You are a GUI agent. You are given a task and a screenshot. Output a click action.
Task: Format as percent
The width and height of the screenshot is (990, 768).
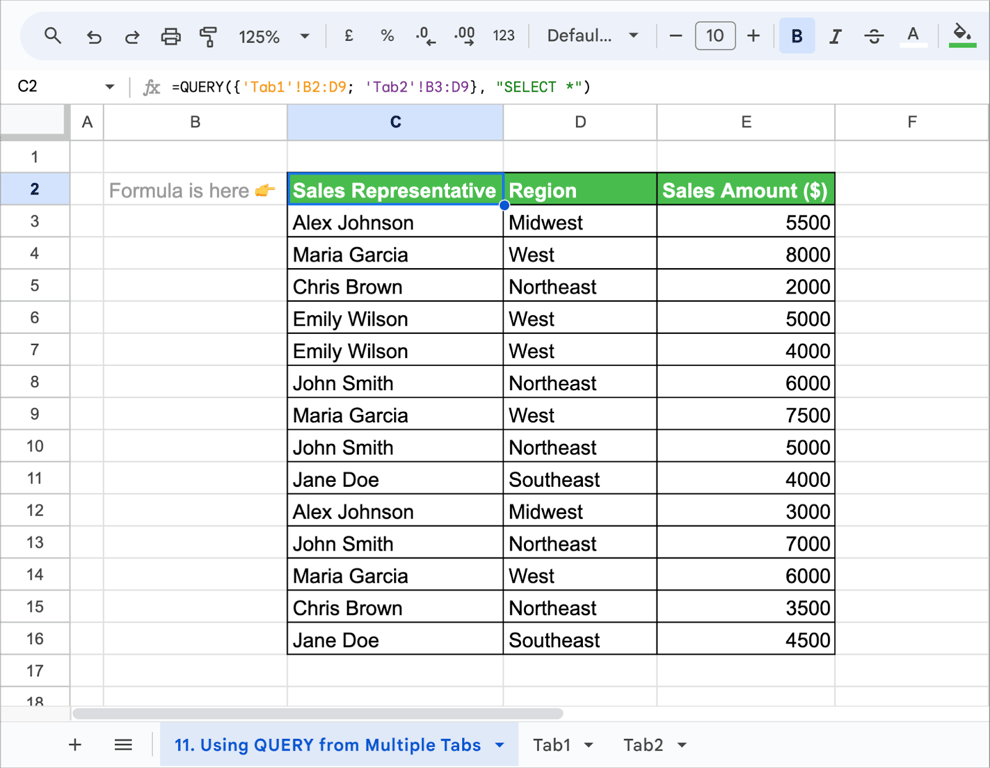[x=387, y=36]
